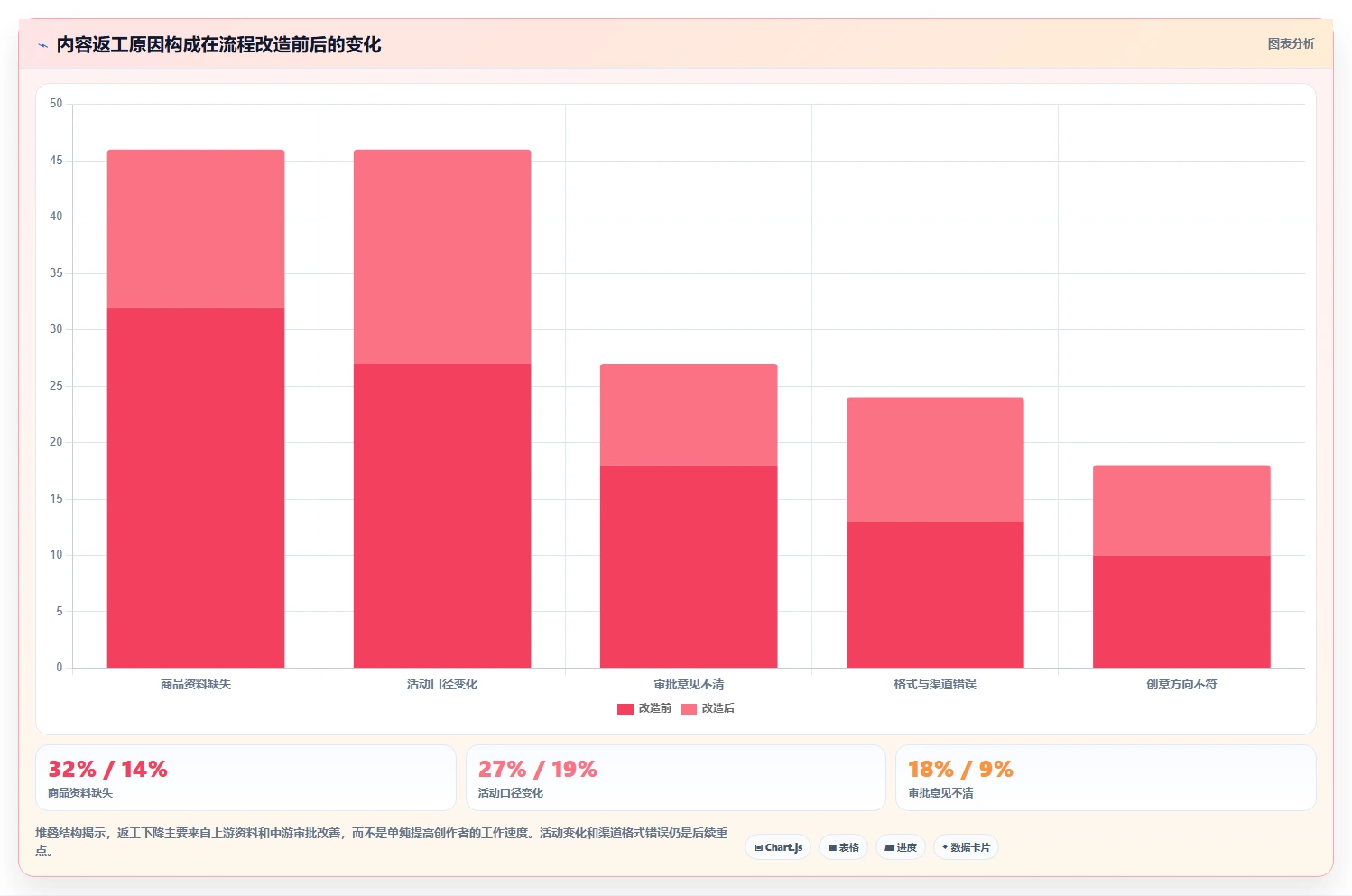The height and width of the screenshot is (896, 1352).
Task: Click the dark 改造前 bar for 商品资料缺失
Action: 196,487
